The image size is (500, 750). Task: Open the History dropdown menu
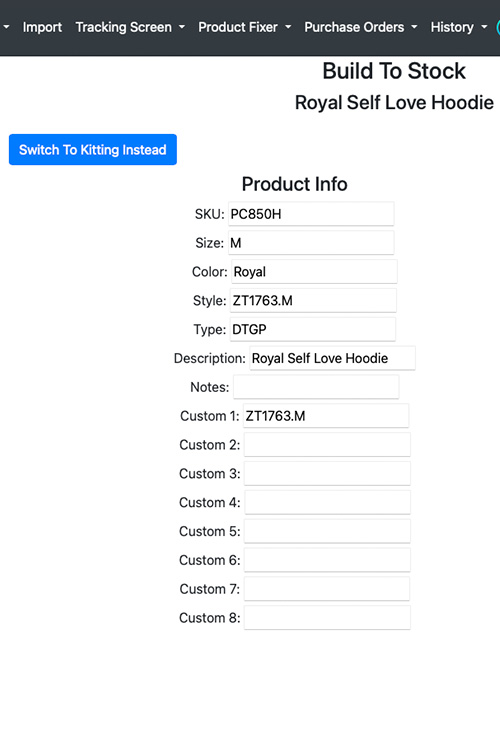pos(459,27)
